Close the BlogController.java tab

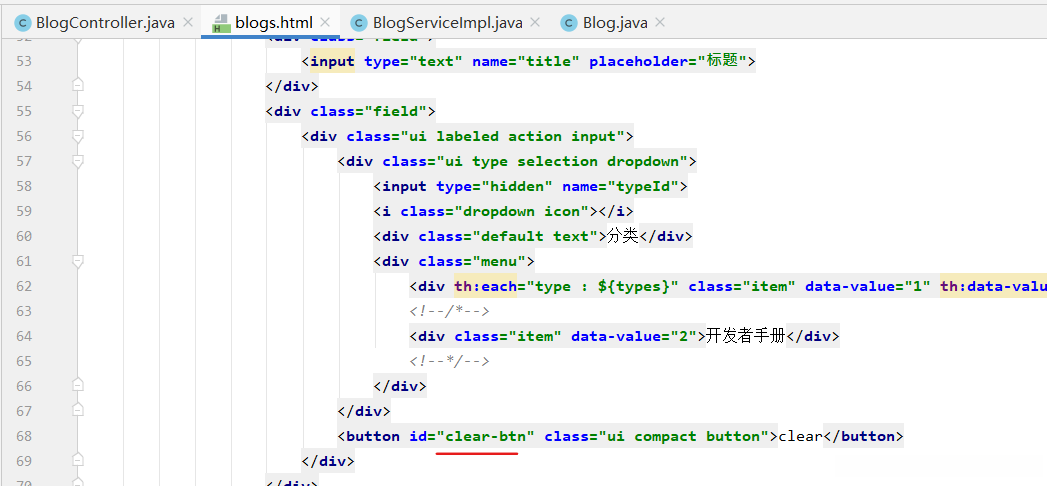point(188,23)
